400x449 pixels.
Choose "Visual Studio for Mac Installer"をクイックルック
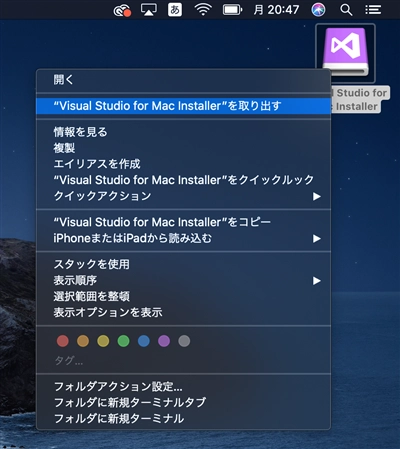click(x=183, y=180)
